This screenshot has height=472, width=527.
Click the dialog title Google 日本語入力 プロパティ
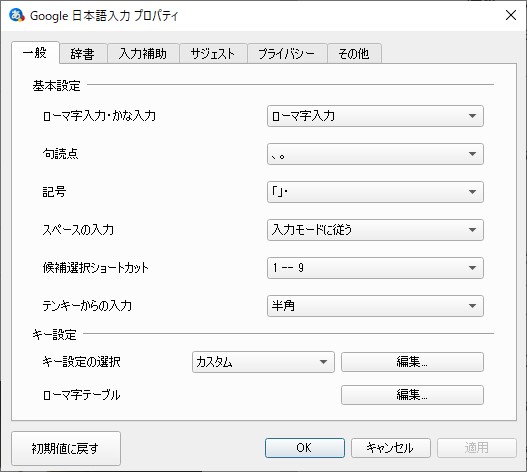point(104,16)
